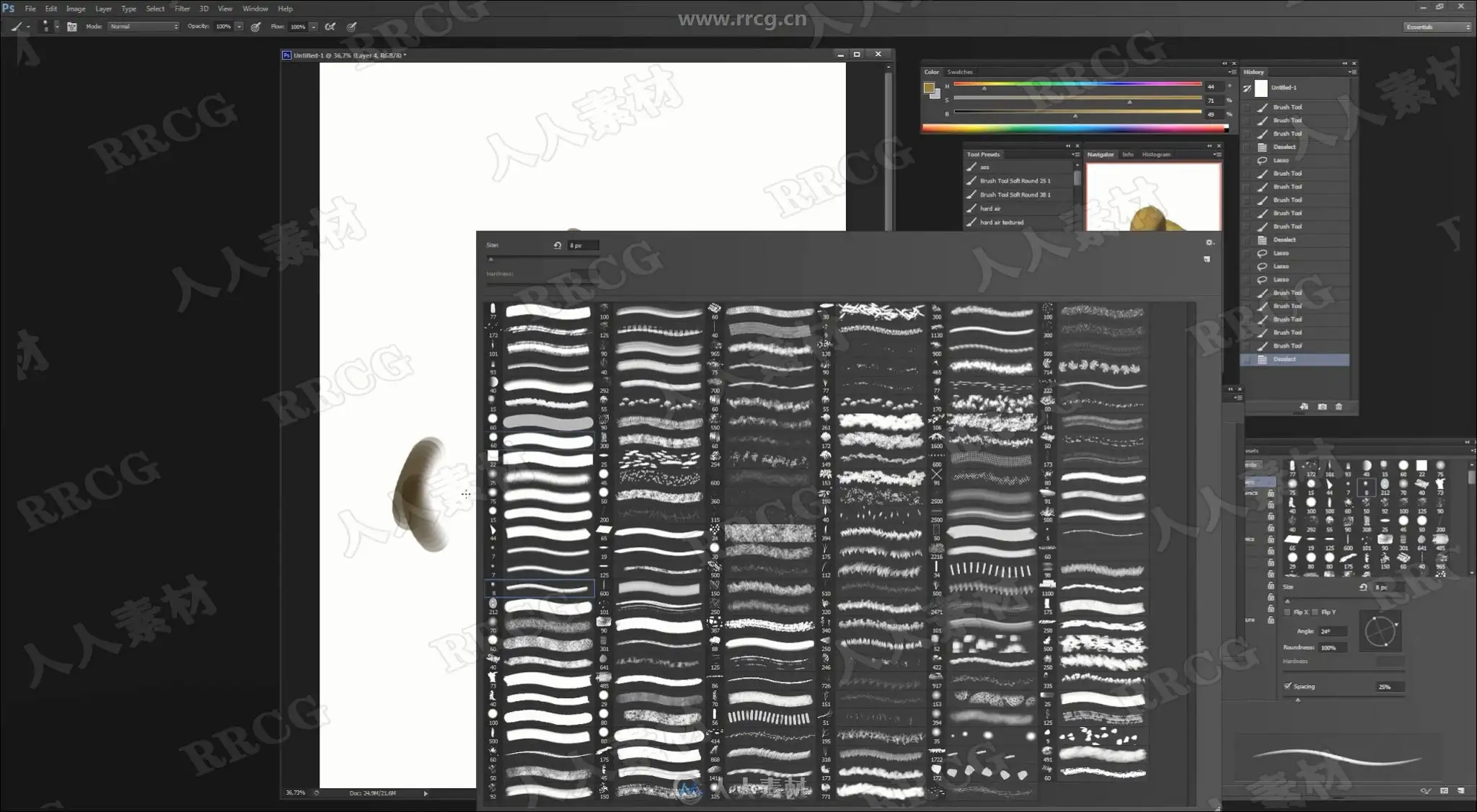Create new snapshot in History panel
Viewport: 1477px width, 812px height.
coord(1322,407)
